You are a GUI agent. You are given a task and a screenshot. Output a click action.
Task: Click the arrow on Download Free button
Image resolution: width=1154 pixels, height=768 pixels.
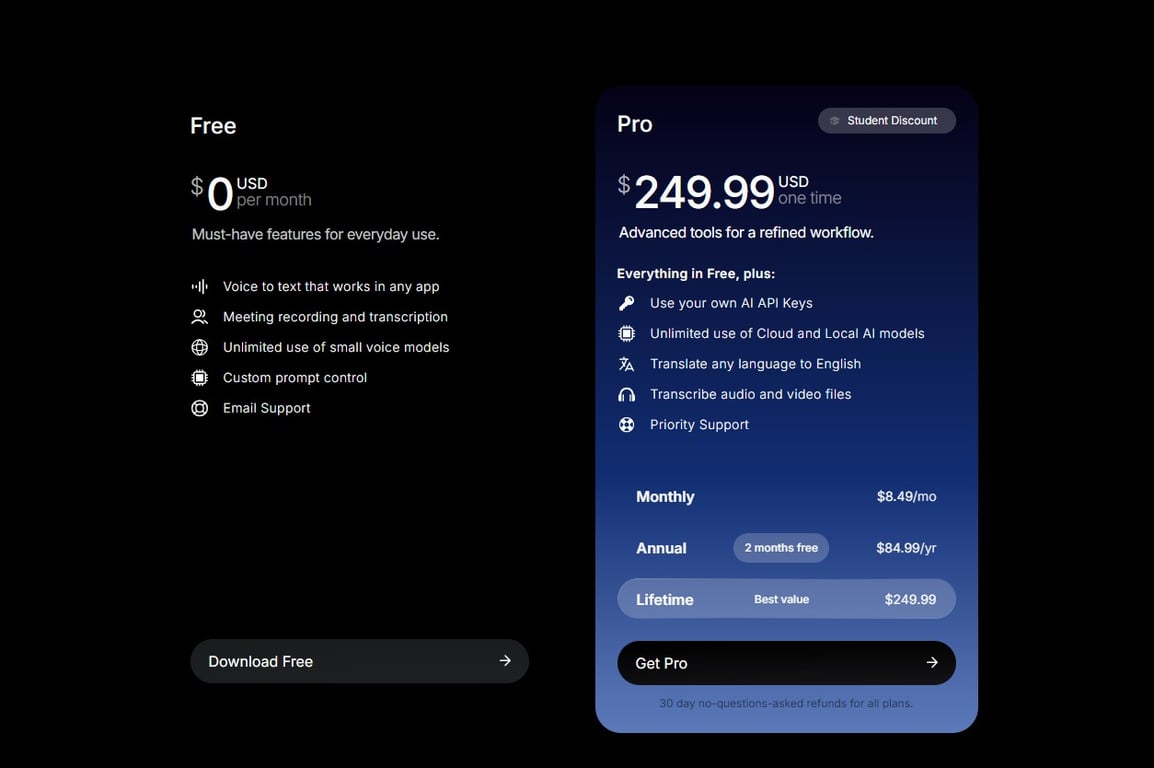coord(505,661)
